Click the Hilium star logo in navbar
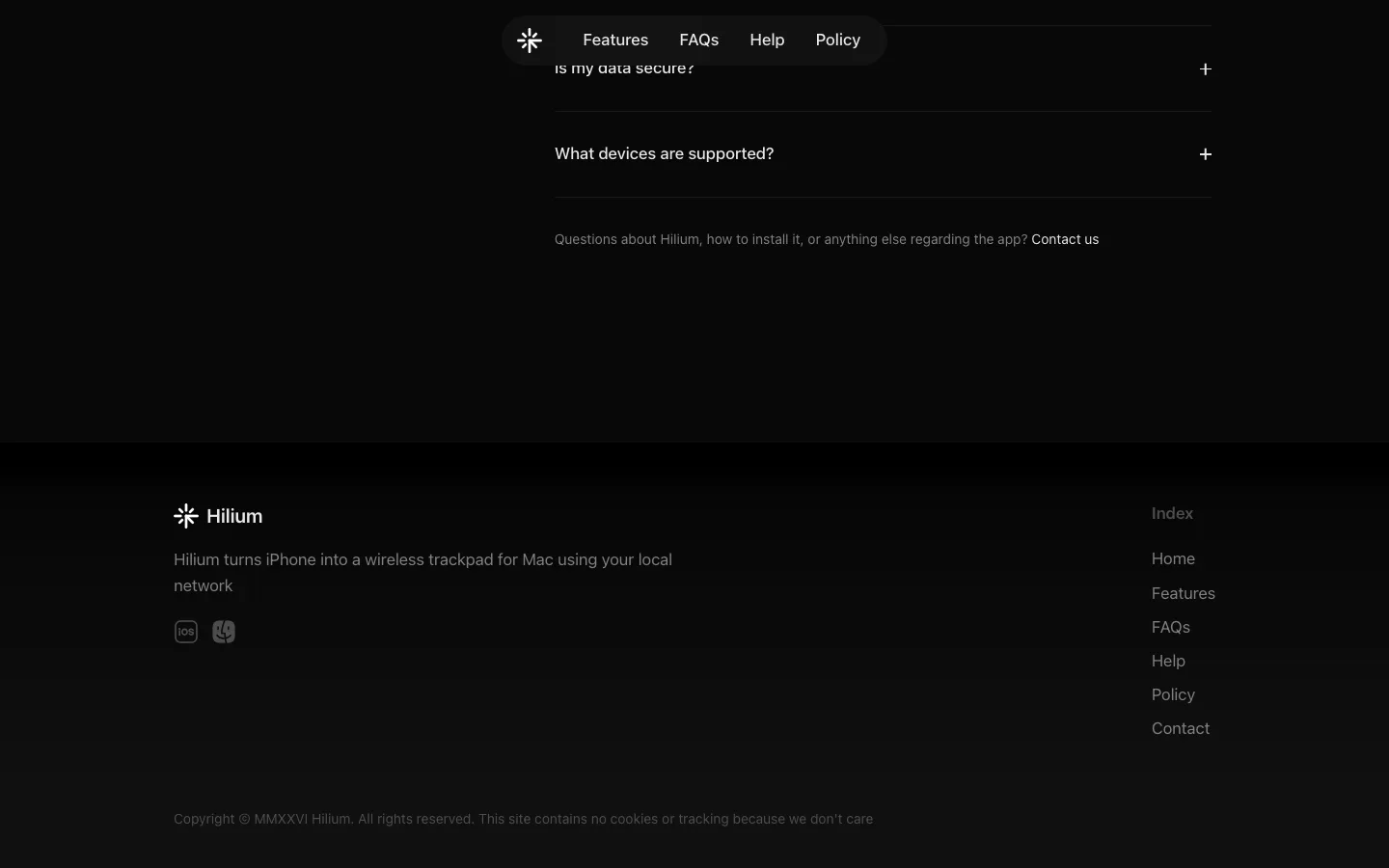 pyautogui.click(x=530, y=41)
